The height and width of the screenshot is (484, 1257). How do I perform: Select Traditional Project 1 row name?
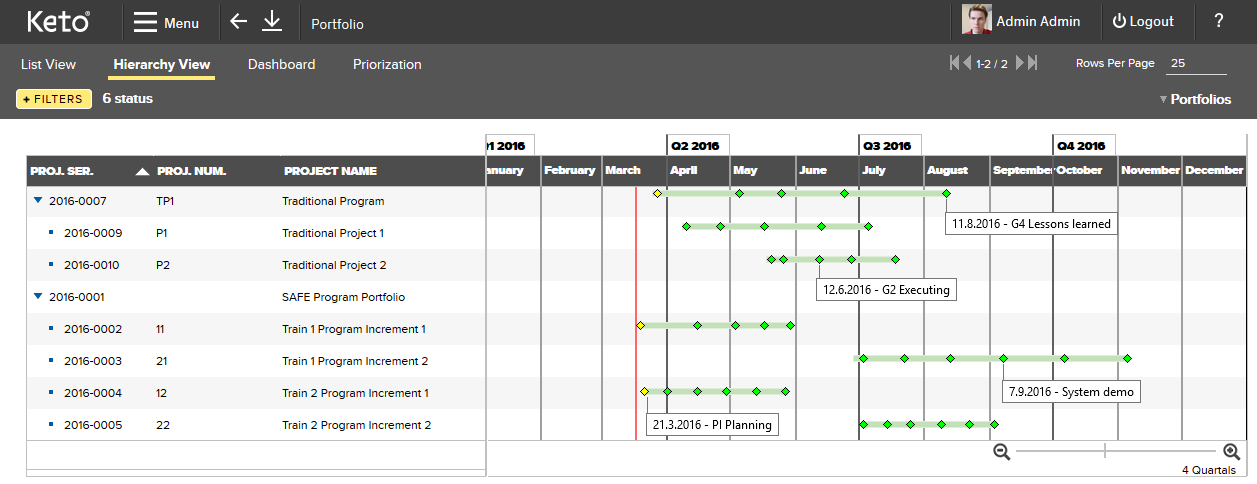click(333, 233)
